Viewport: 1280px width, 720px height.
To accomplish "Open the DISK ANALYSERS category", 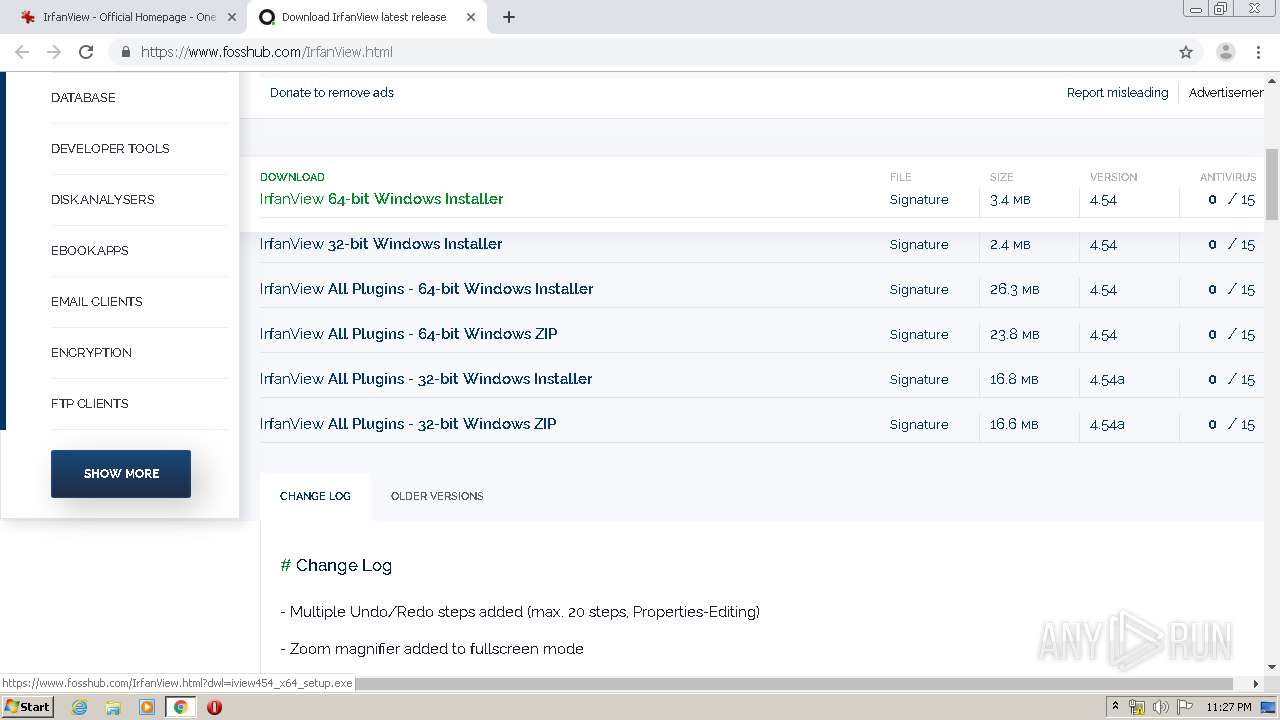I will click(x=102, y=200).
